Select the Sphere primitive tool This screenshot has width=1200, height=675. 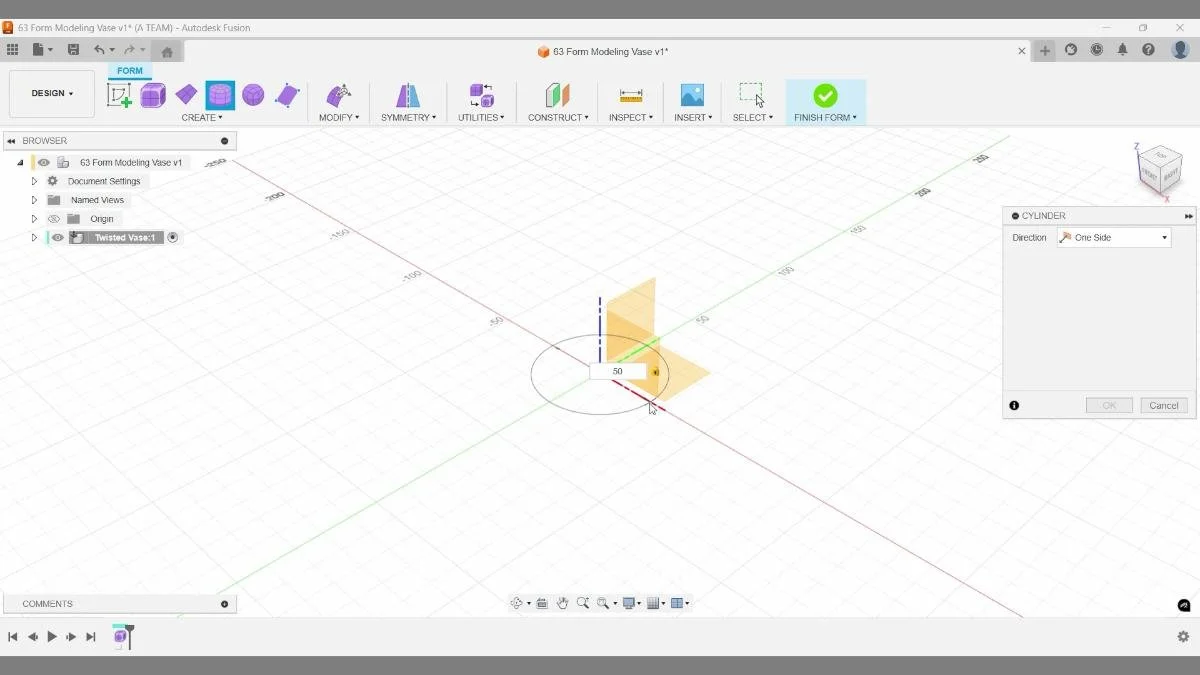pyautogui.click(x=253, y=94)
